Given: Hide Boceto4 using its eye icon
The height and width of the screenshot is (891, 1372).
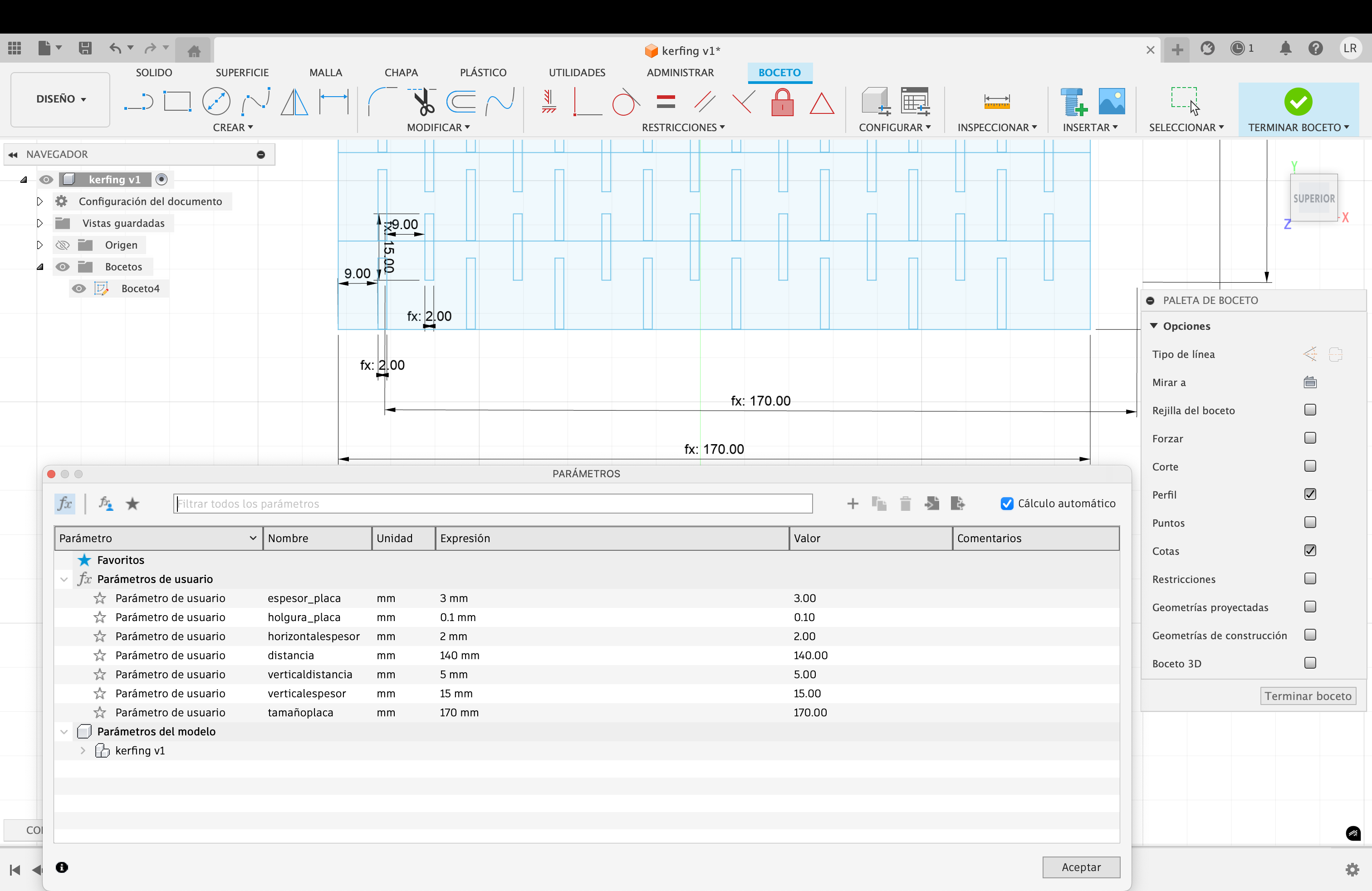Looking at the screenshot, I should [79, 289].
